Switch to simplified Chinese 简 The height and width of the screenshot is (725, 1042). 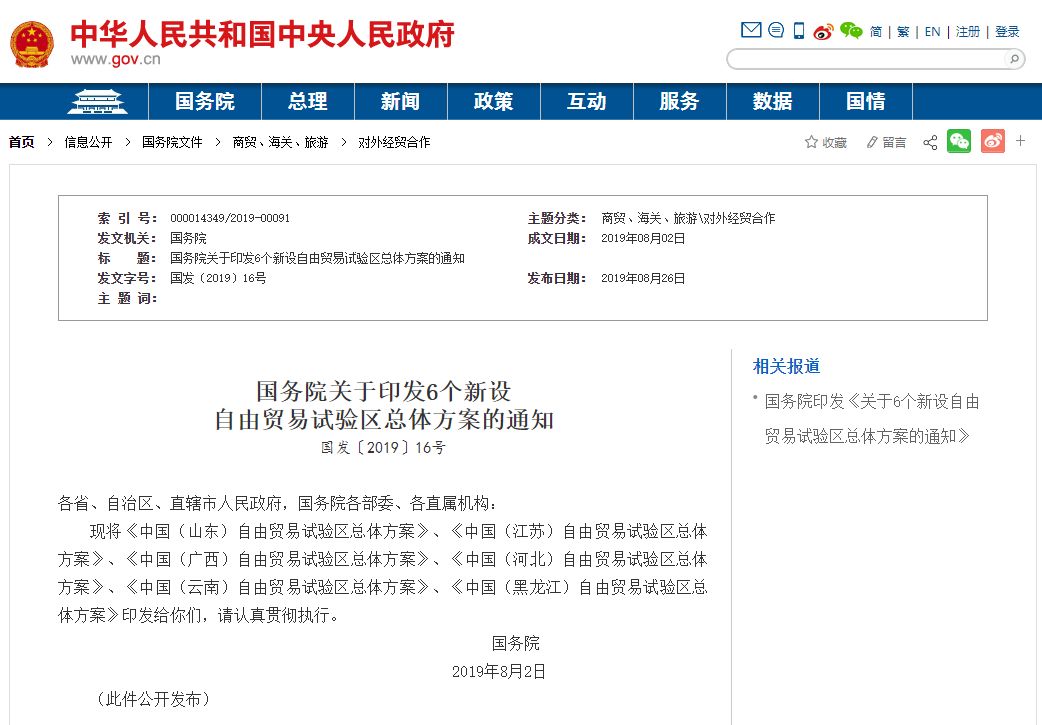point(876,32)
